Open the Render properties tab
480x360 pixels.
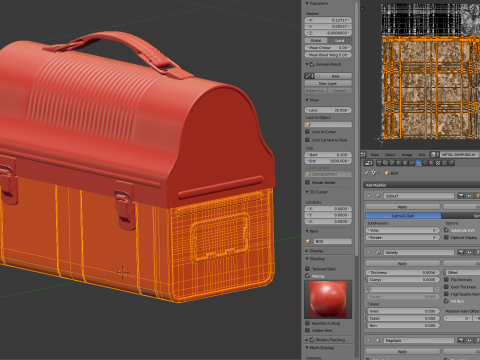(x=379, y=163)
